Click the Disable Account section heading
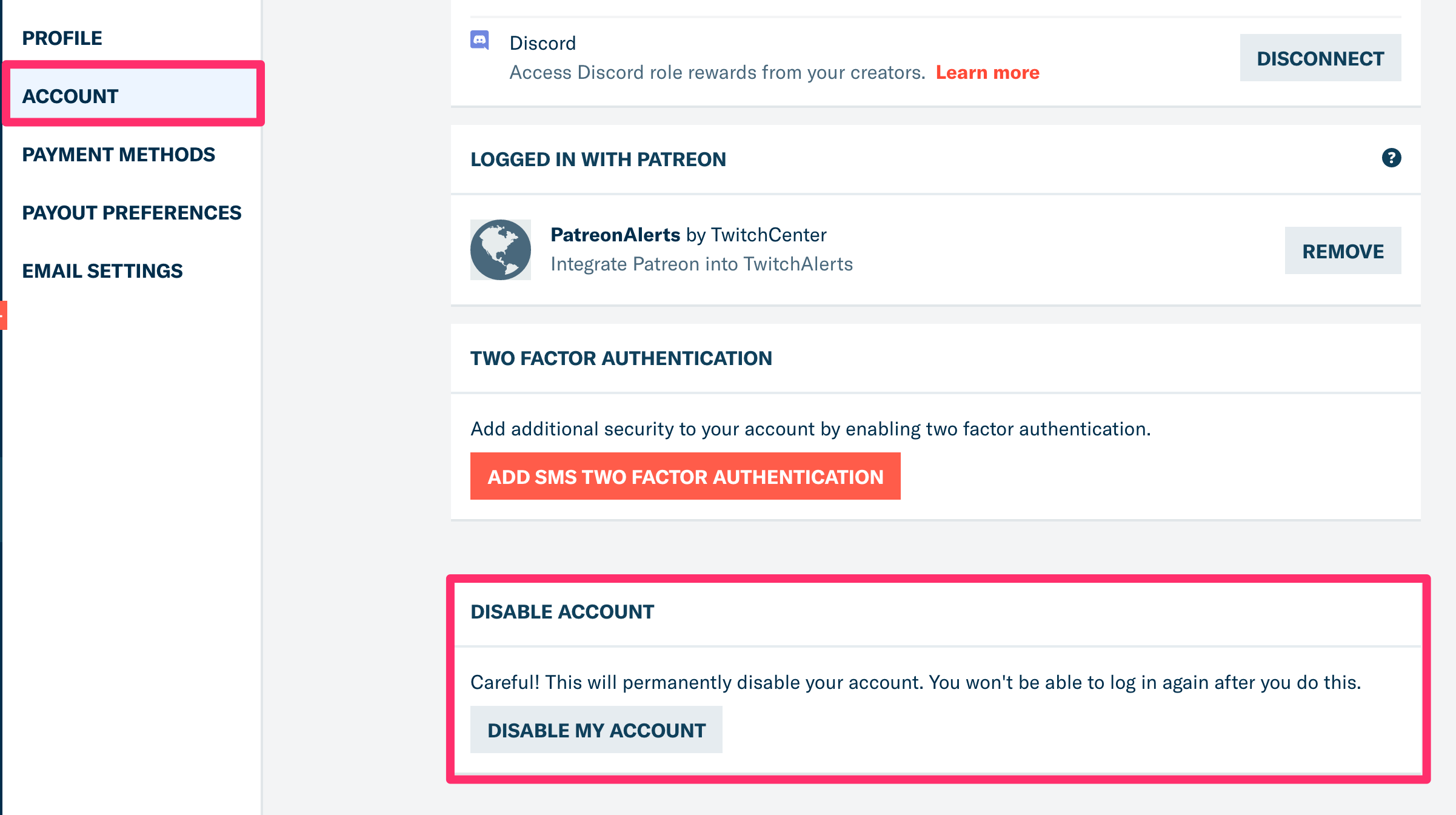Viewport: 1456px width, 815px height. [x=562, y=612]
